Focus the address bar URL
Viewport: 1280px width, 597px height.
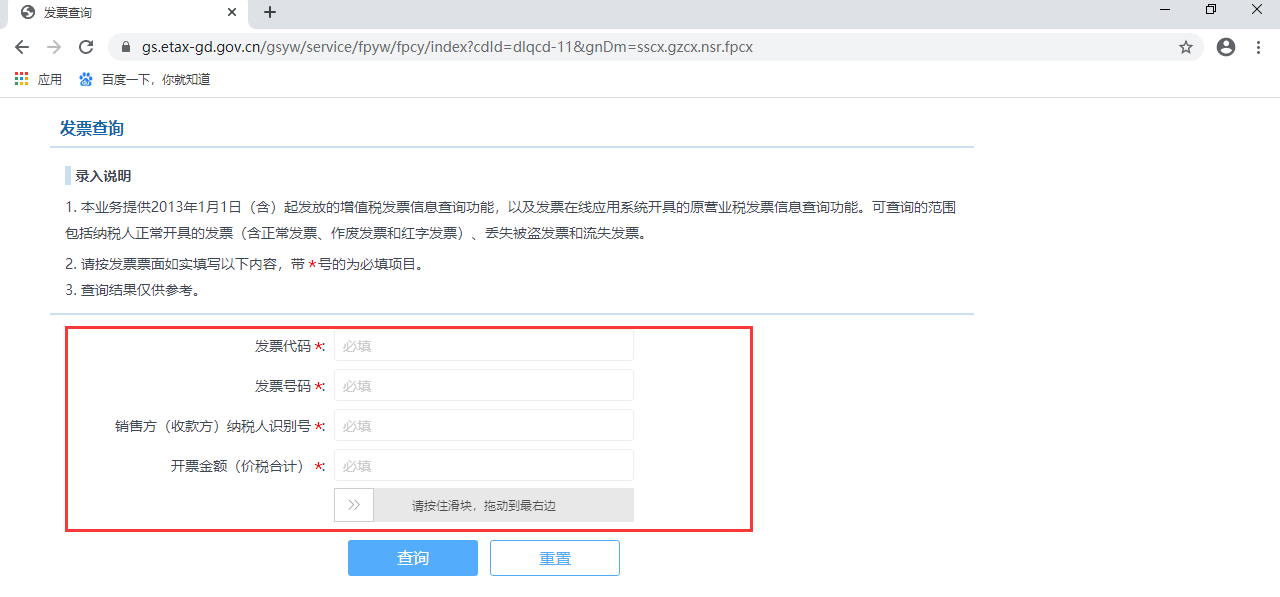point(446,47)
